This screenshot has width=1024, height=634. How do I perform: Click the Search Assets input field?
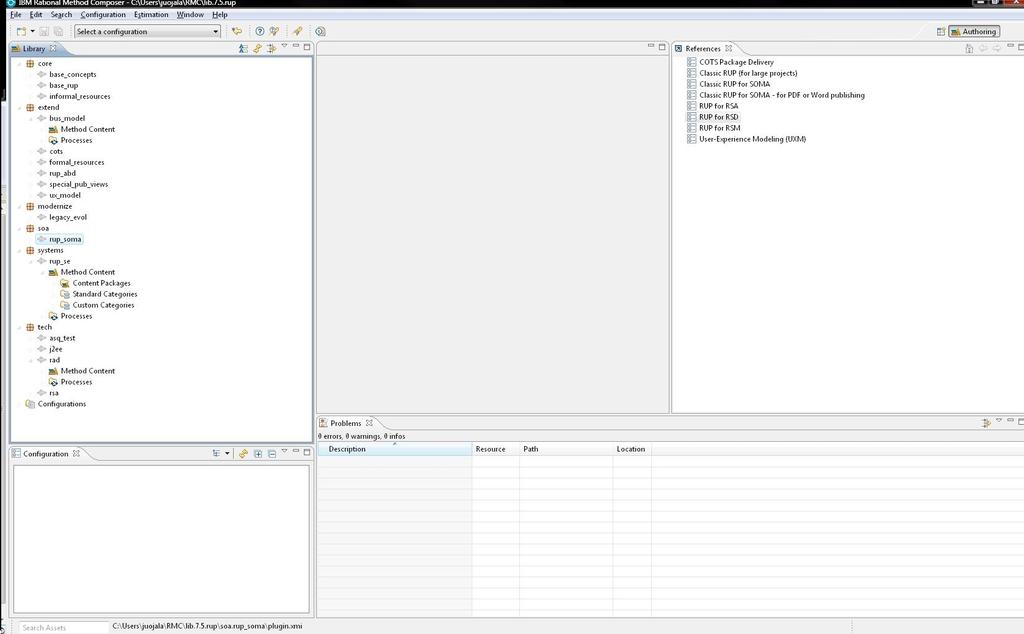point(63,627)
